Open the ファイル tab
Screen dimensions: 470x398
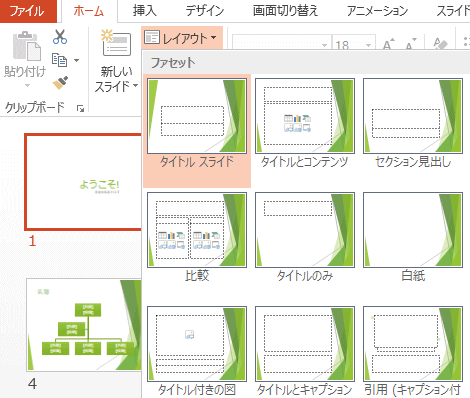[x=27, y=11]
